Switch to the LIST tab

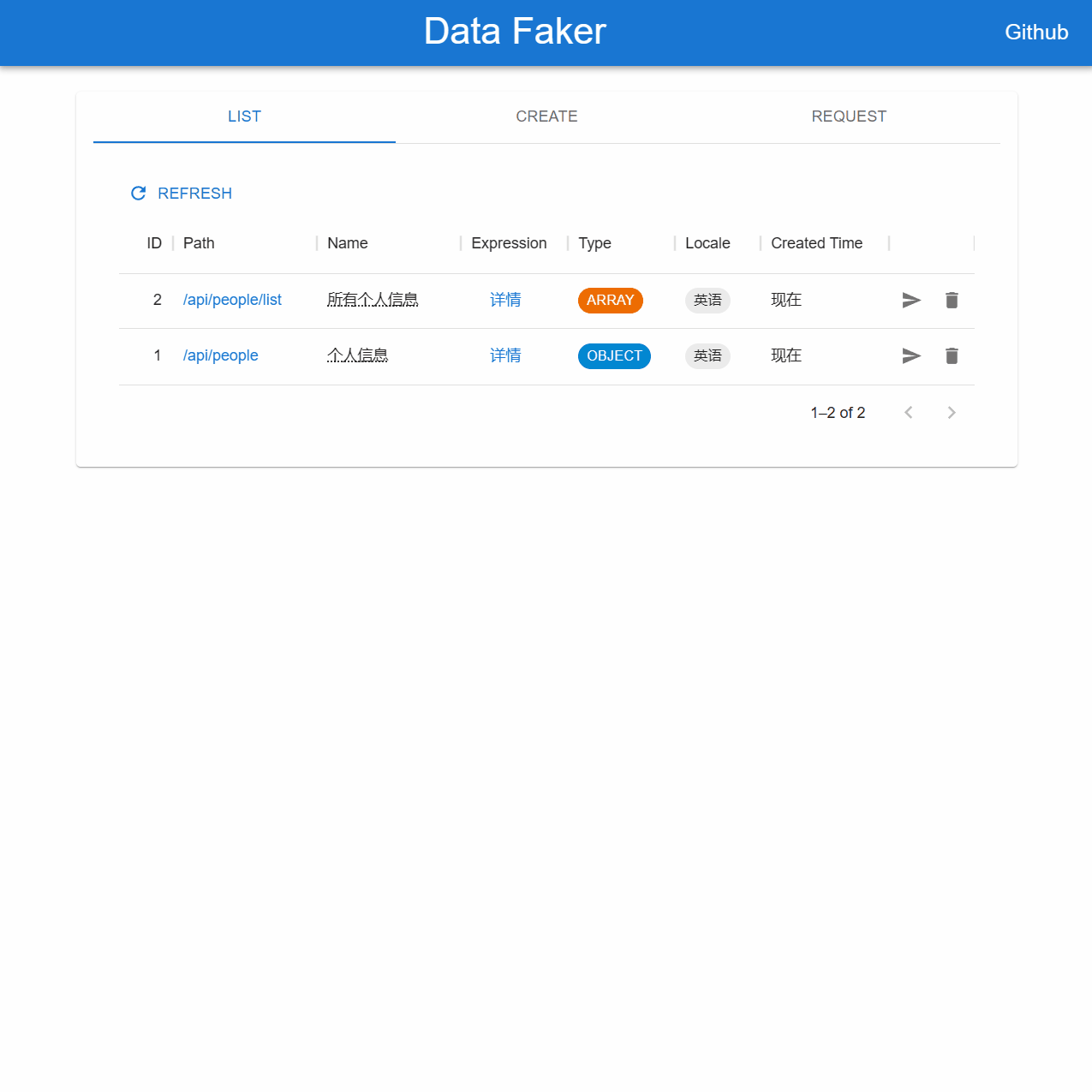click(x=244, y=116)
